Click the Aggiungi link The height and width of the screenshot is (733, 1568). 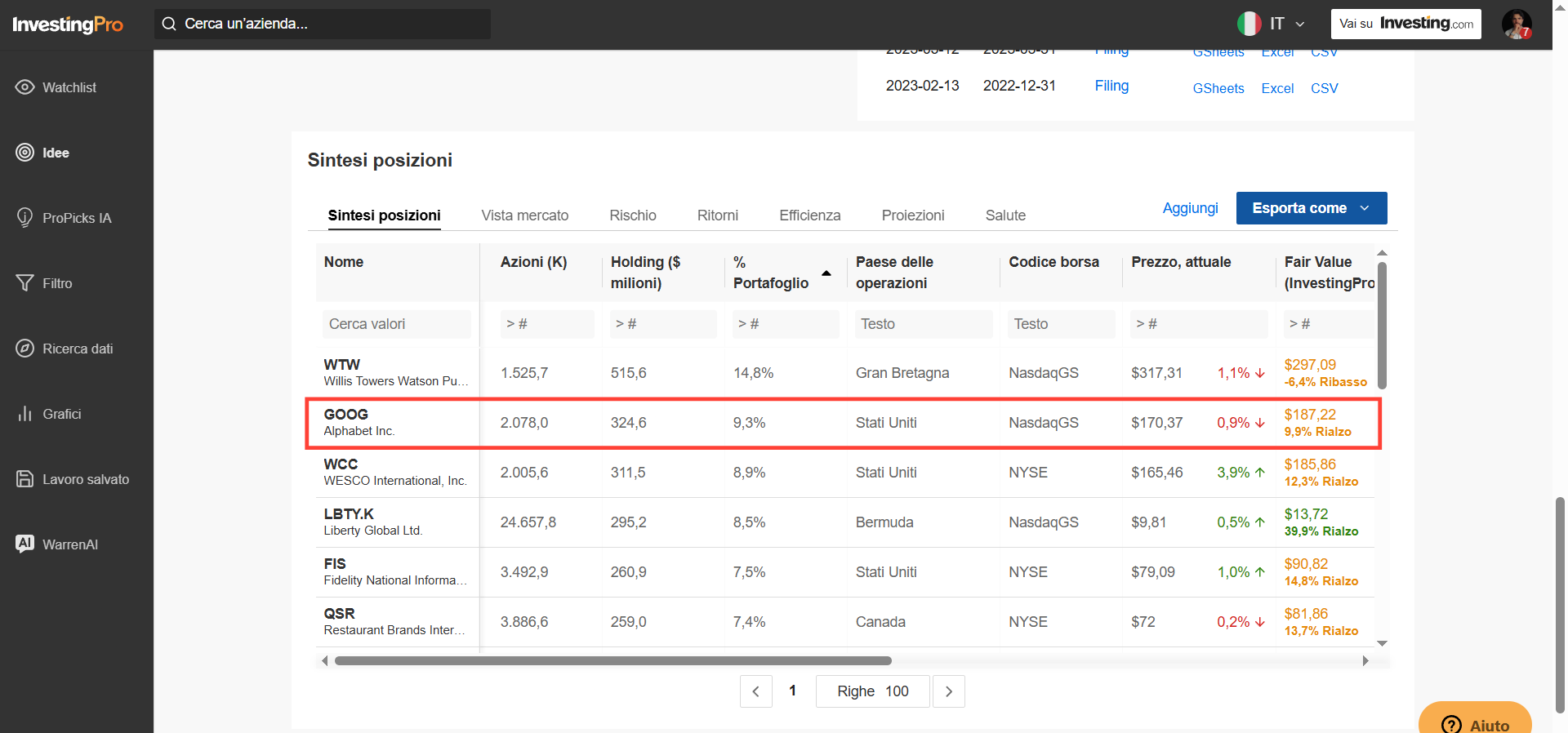click(x=1191, y=208)
